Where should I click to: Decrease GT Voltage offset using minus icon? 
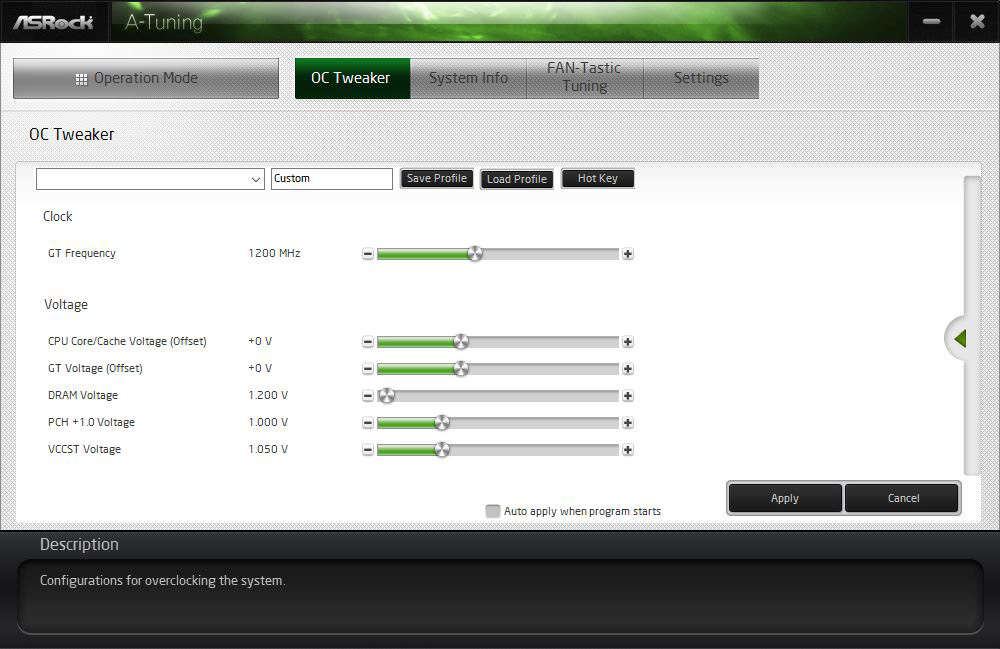pos(367,368)
